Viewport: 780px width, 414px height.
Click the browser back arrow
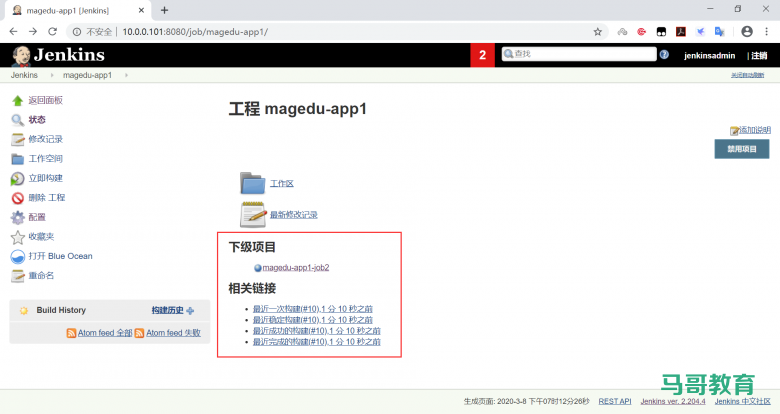pyautogui.click(x=13, y=31)
